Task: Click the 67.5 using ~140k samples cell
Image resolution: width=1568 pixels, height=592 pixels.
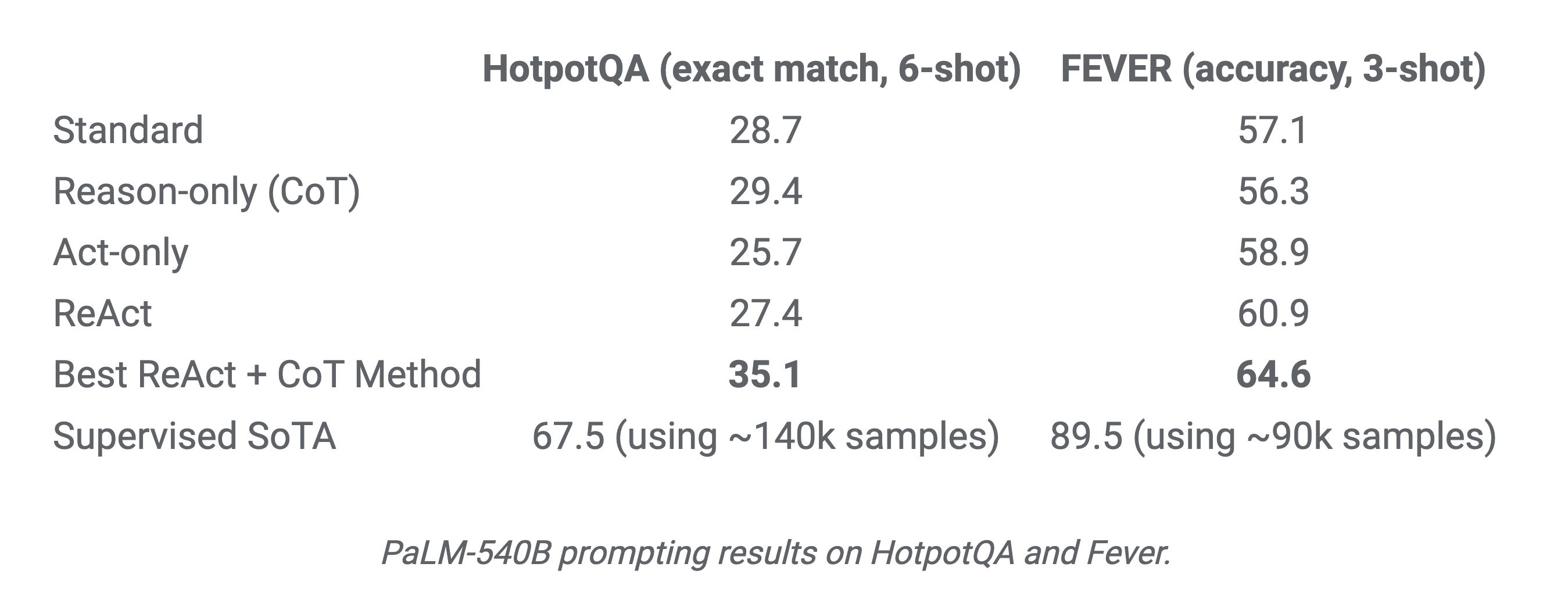Action: 765,436
